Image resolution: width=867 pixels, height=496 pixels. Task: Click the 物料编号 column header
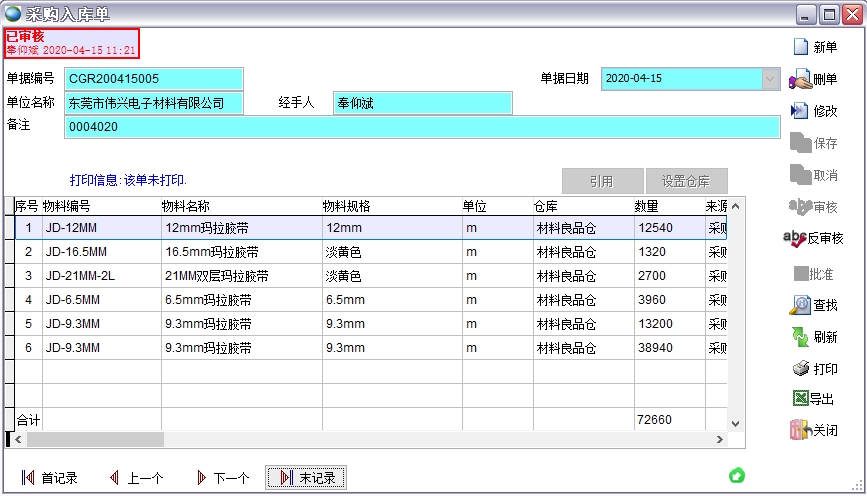102,206
